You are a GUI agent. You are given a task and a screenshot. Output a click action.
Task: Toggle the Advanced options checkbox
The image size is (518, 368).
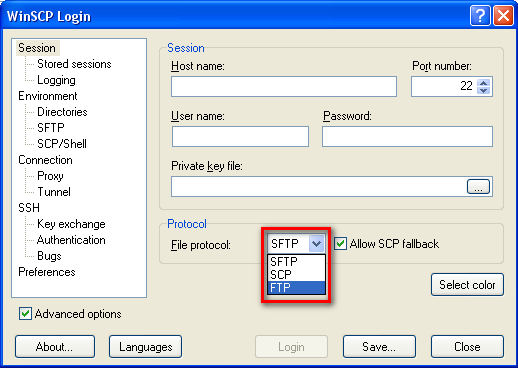(x=25, y=314)
